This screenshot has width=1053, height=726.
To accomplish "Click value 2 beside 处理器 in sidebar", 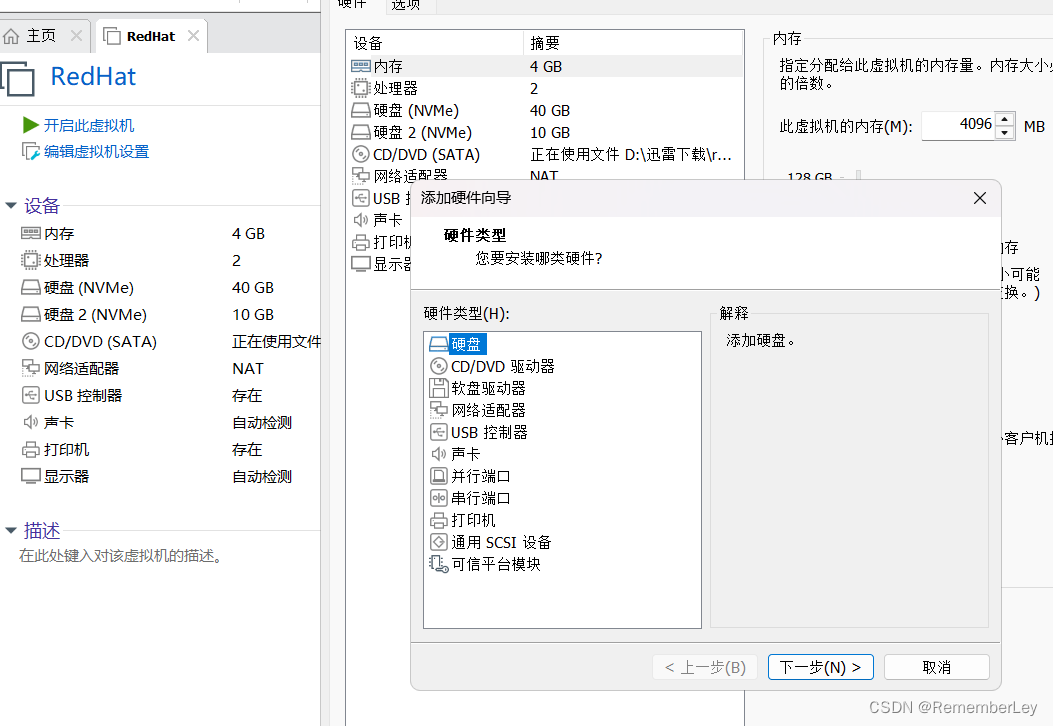I will click(236, 261).
